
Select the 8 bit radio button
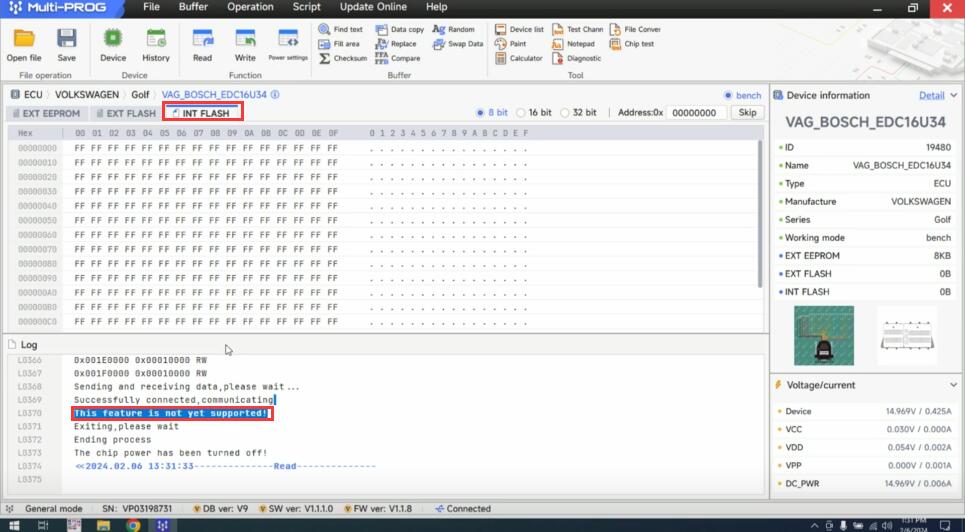coord(481,113)
